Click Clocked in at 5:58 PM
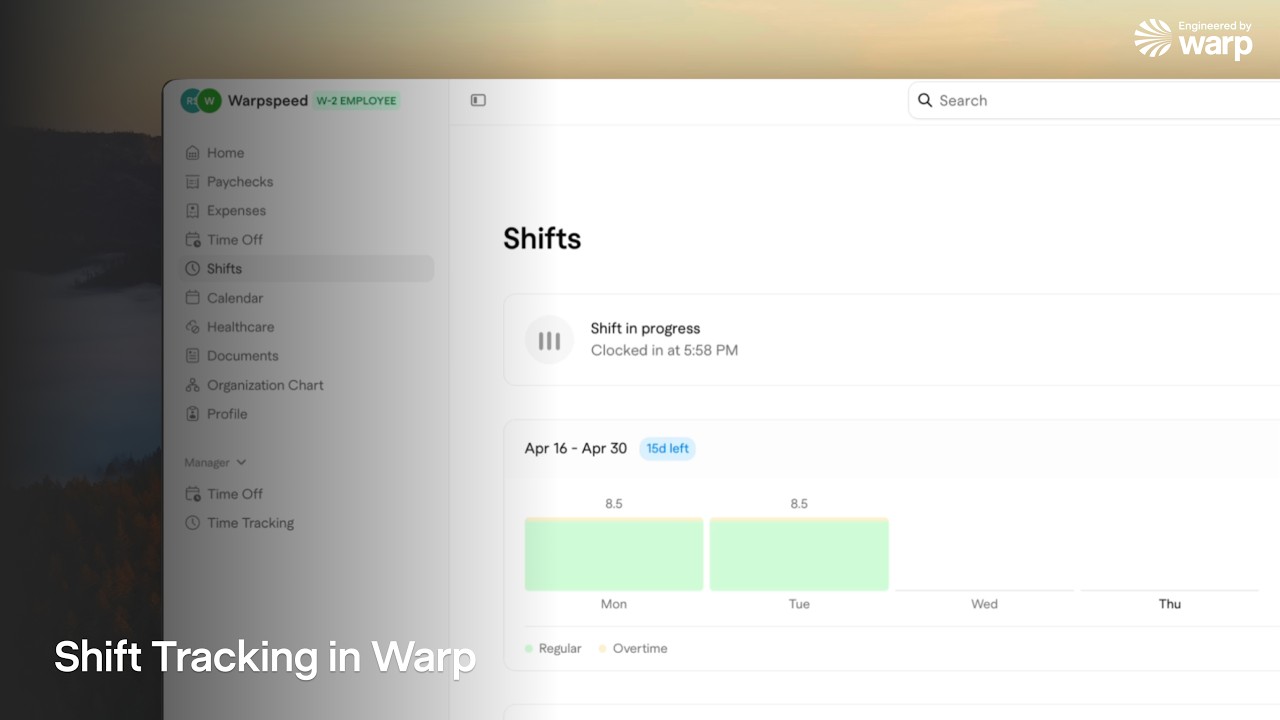 point(664,350)
